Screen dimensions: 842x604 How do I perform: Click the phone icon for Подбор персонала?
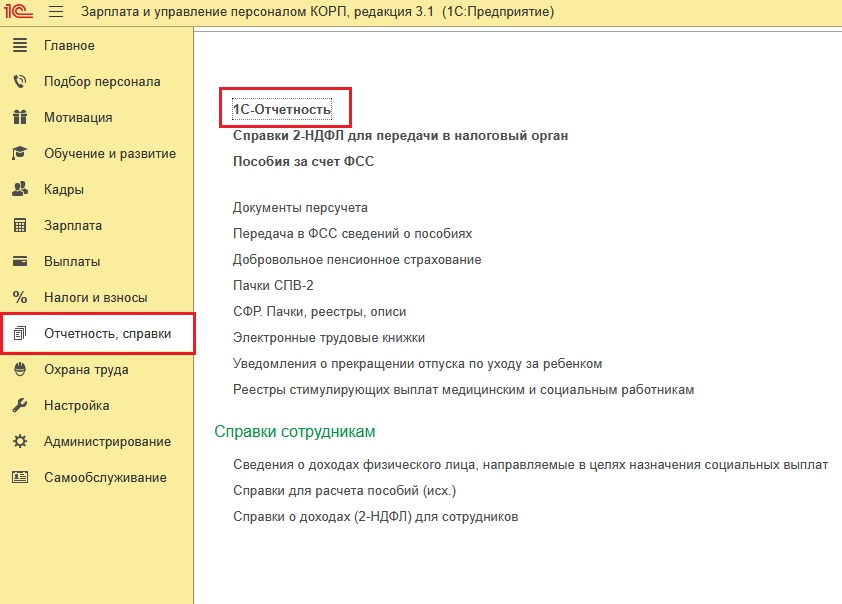(x=19, y=82)
